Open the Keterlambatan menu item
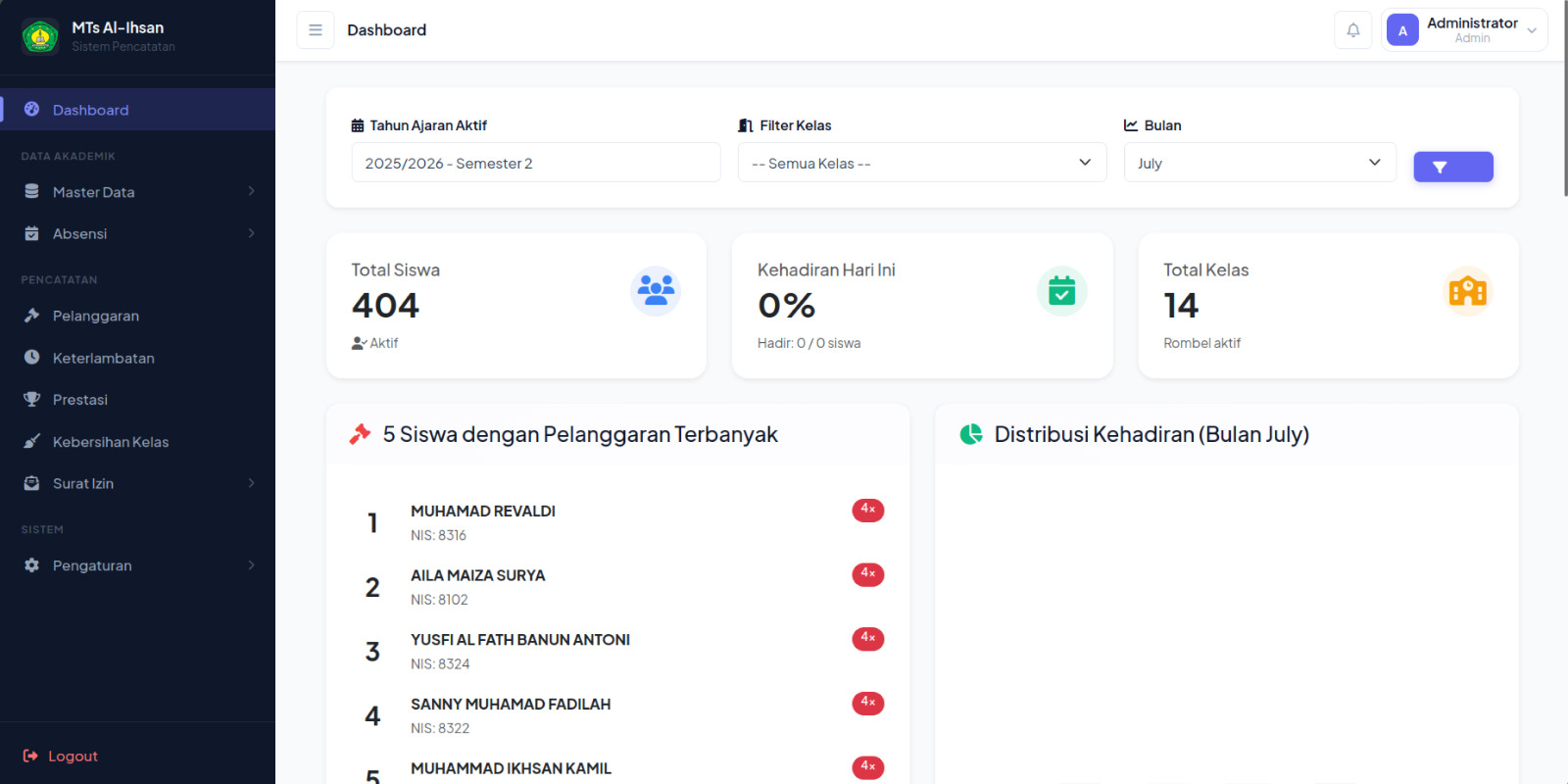This screenshot has height=784, width=1568. coord(137,358)
